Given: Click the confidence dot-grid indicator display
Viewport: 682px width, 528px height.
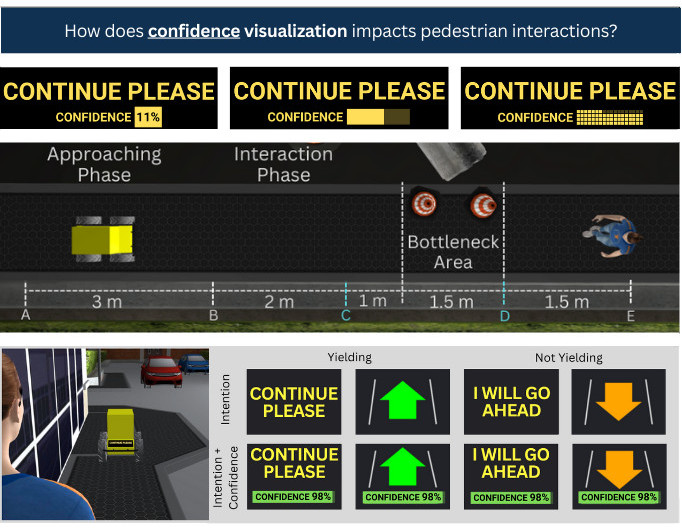Looking at the screenshot, I should click(608, 117).
